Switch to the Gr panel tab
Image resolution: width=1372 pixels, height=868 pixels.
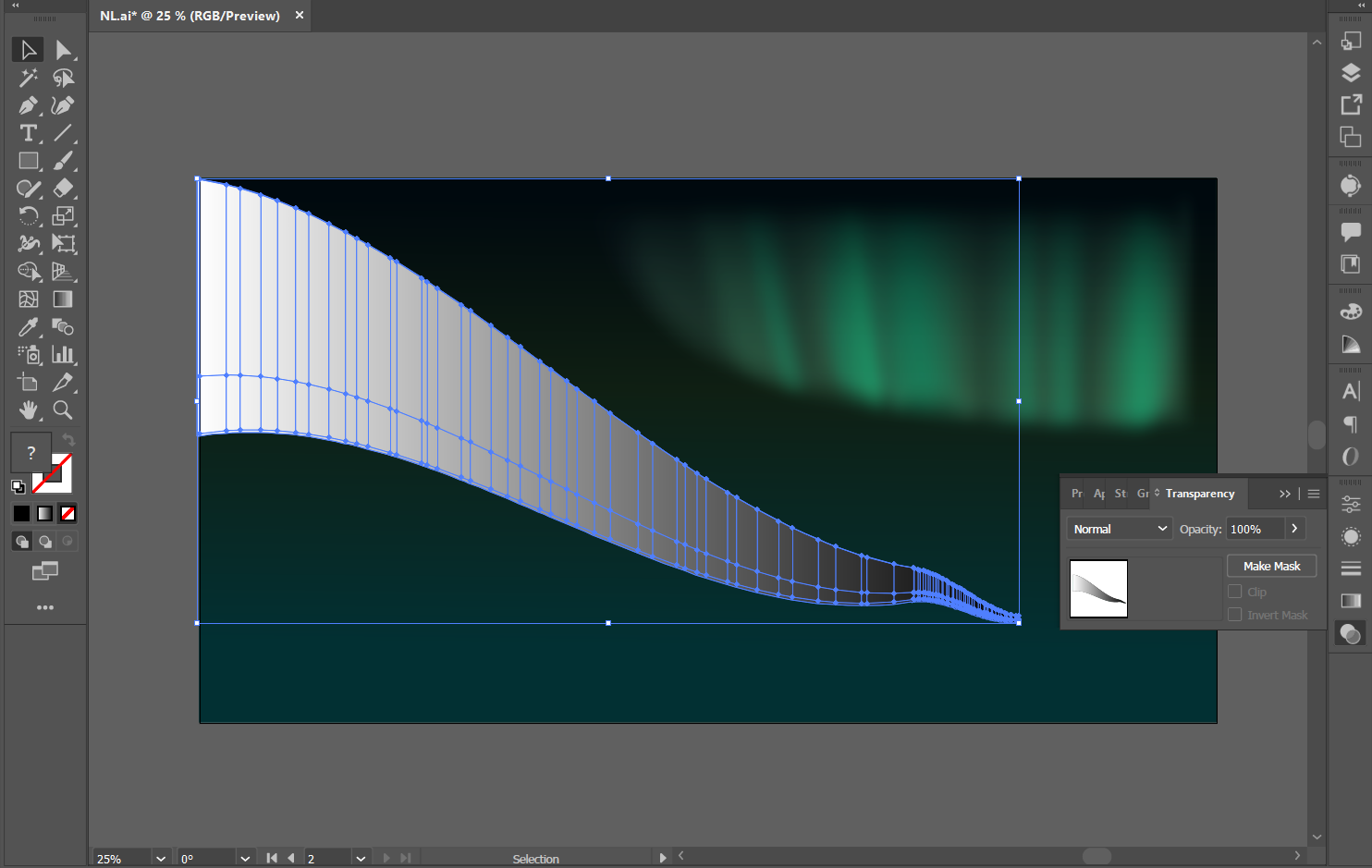[x=1143, y=494]
